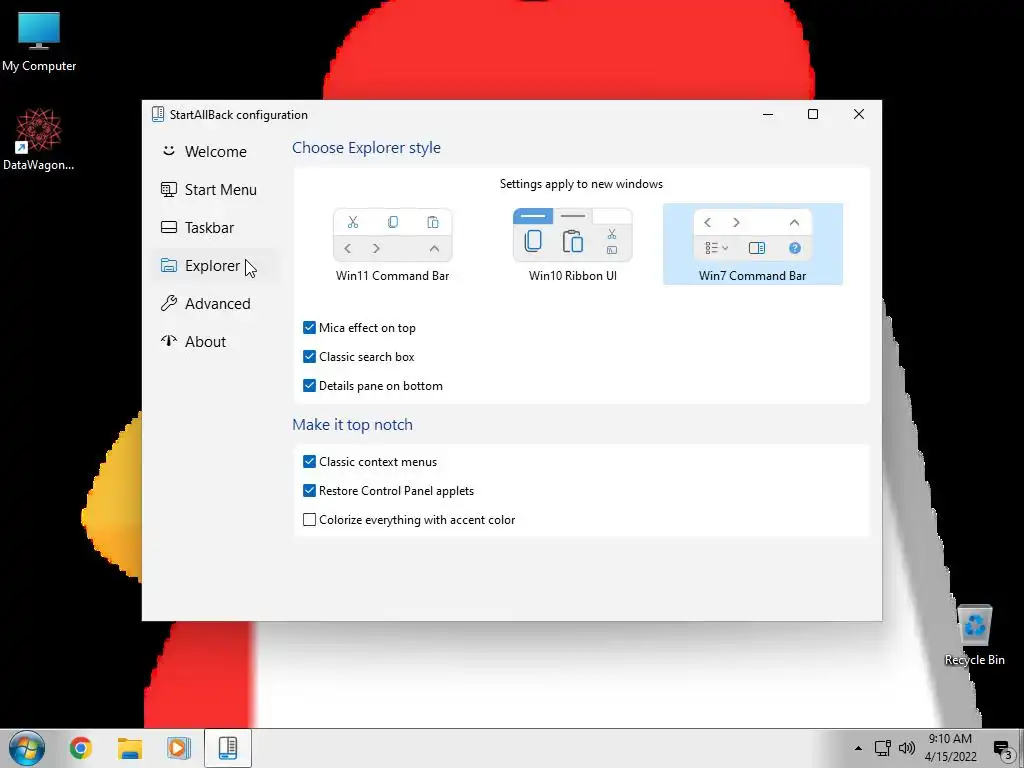Open the notification center icon

point(1002,749)
